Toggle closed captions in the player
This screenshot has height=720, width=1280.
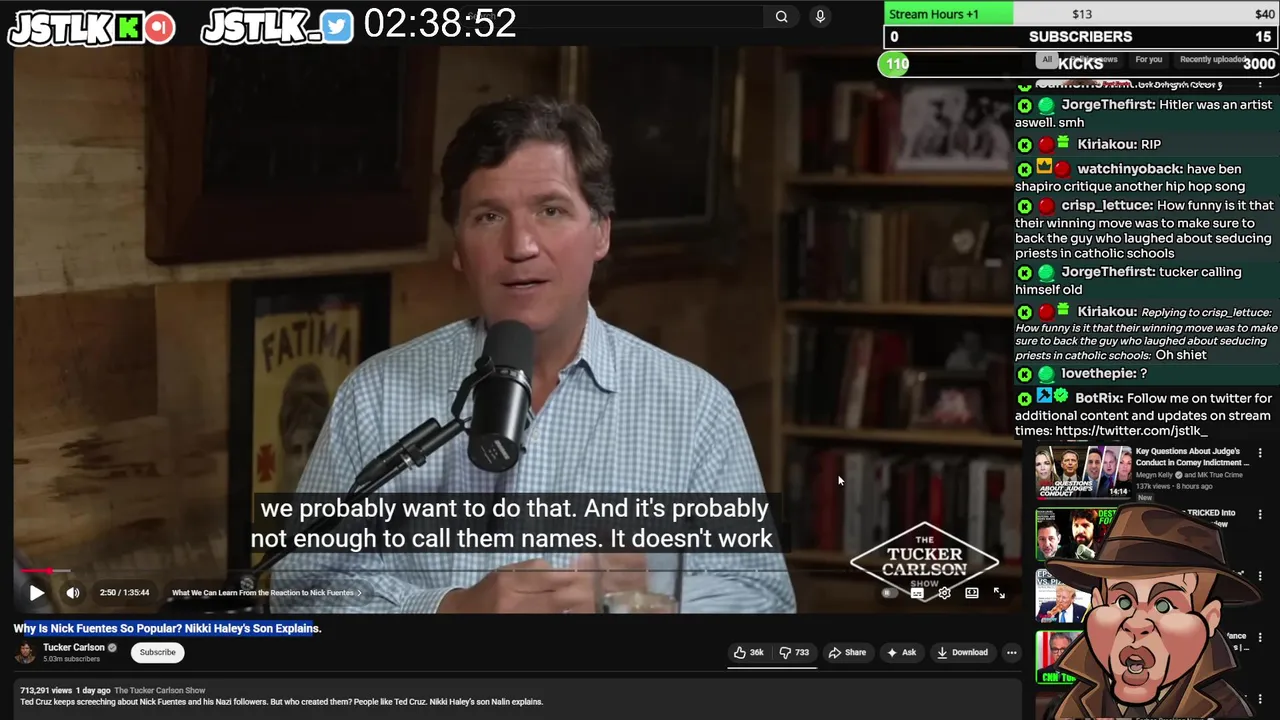(x=917, y=593)
